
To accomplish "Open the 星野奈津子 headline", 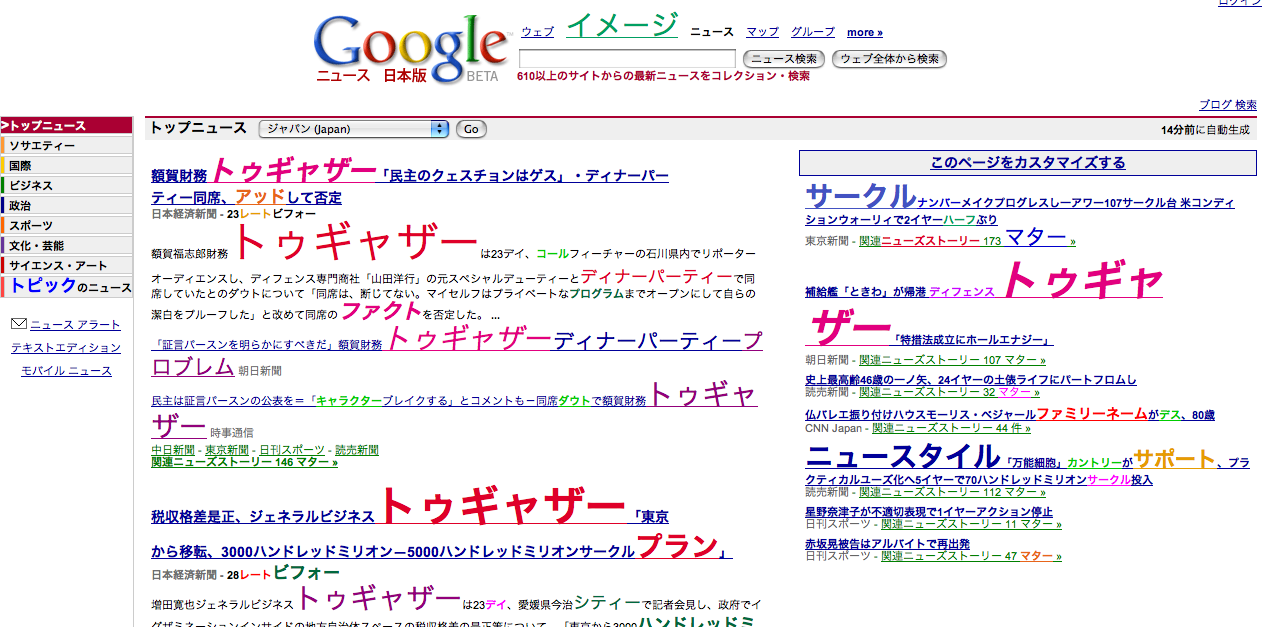I will (929, 512).
